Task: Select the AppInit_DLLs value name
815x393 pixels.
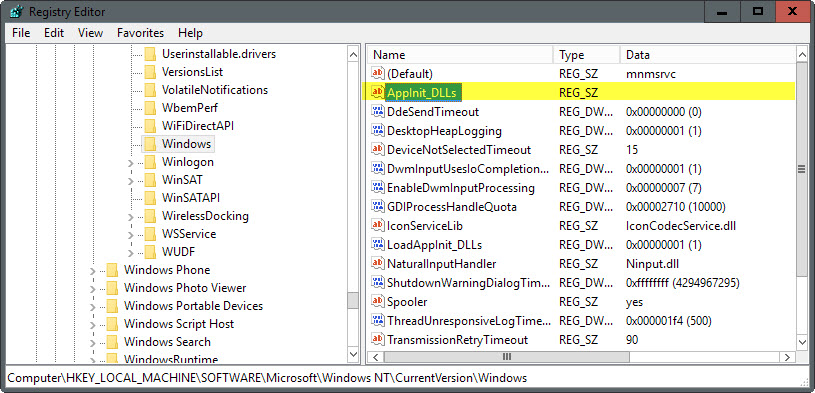Action: pos(422,93)
